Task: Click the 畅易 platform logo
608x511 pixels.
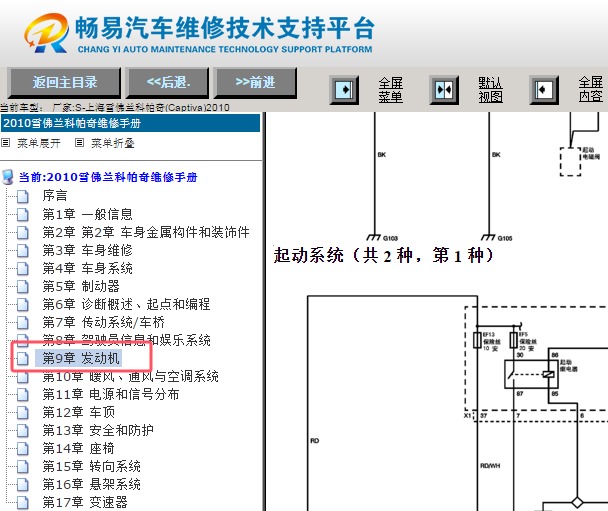Action: (47, 33)
